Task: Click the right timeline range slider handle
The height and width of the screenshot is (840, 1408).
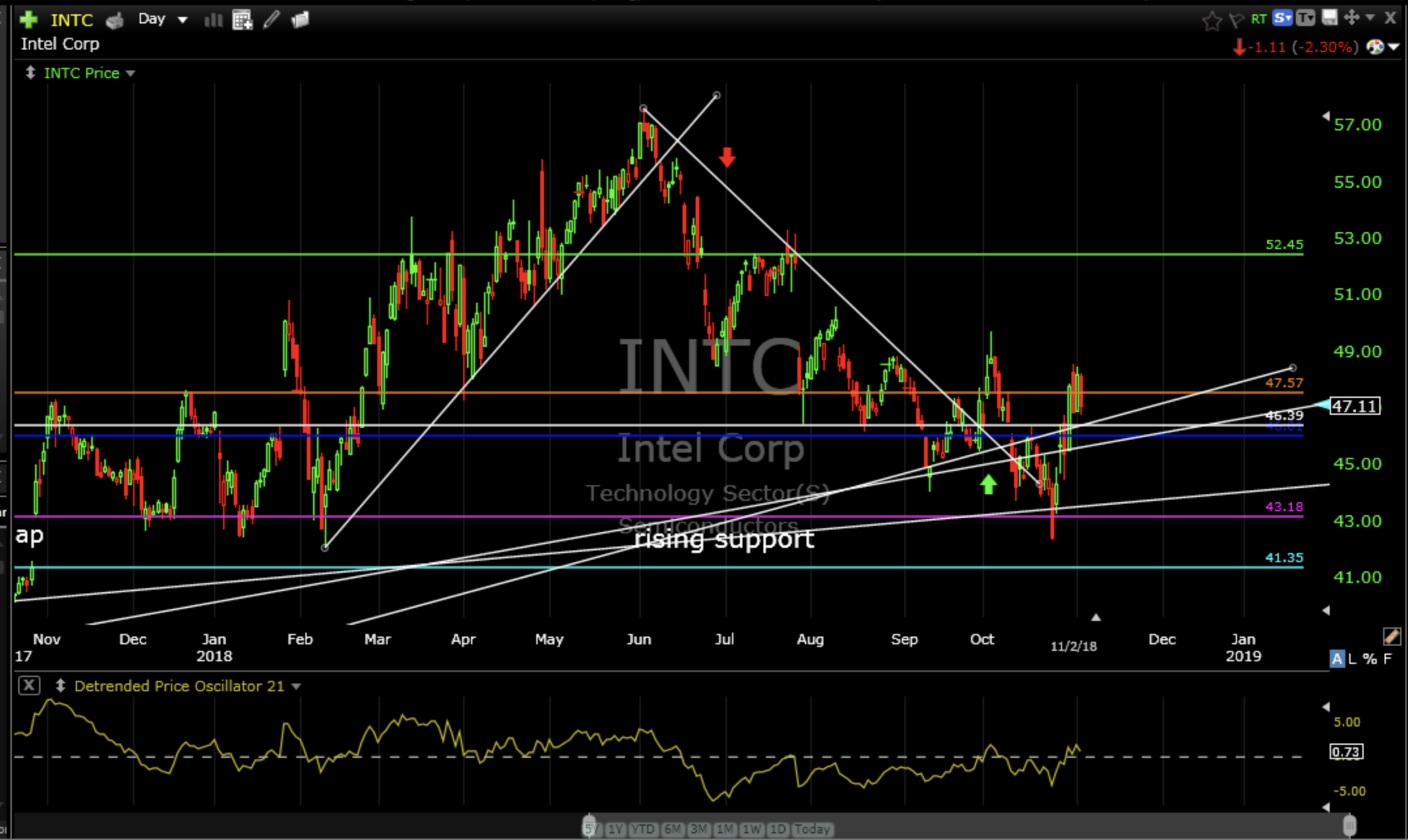Action: point(1349,824)
